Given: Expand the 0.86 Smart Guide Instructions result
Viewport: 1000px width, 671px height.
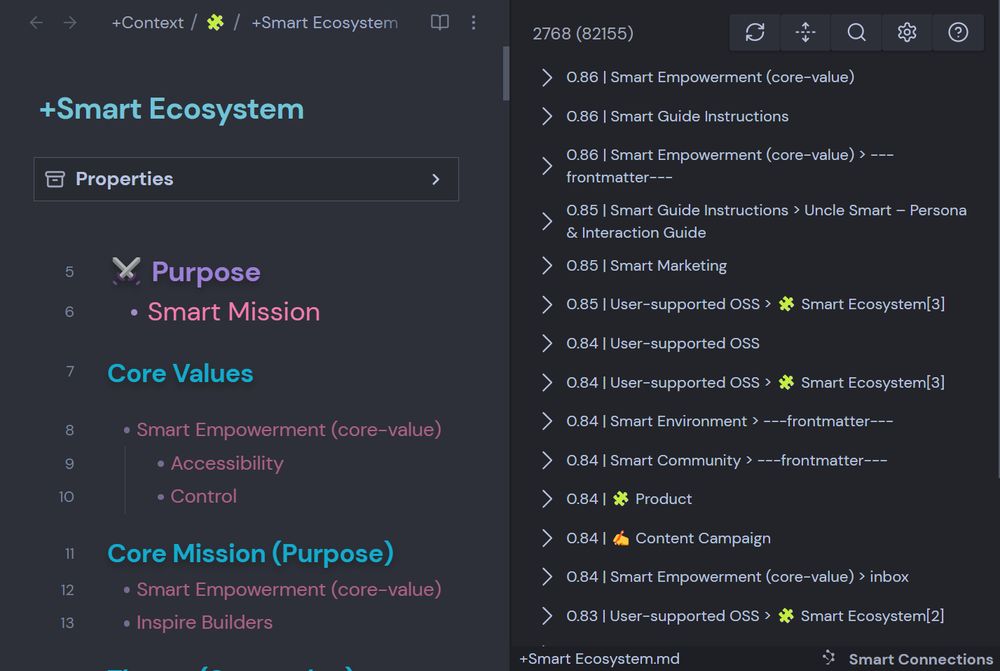Looking at the screenshot, I should click(547, 116).
